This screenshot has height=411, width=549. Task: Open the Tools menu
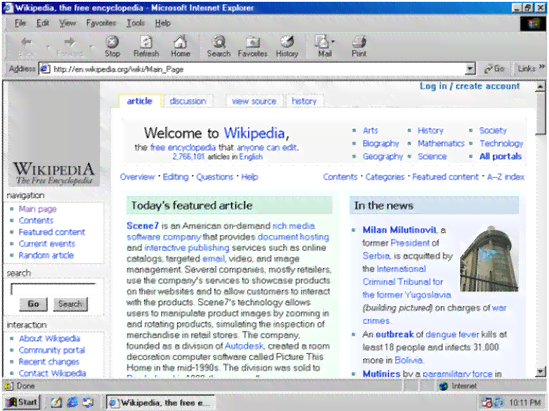(x=135, y=23)
